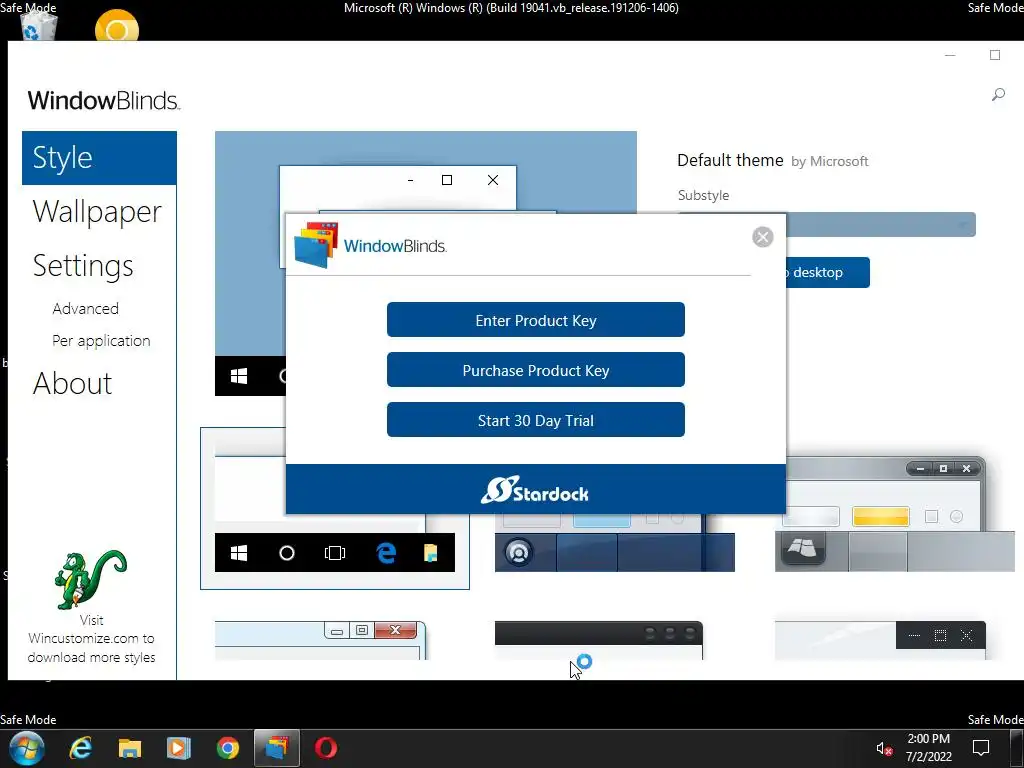This screenshot has height=768, width=1024.
Task: Launch Opera browser from taskbar
Action: 326,748
